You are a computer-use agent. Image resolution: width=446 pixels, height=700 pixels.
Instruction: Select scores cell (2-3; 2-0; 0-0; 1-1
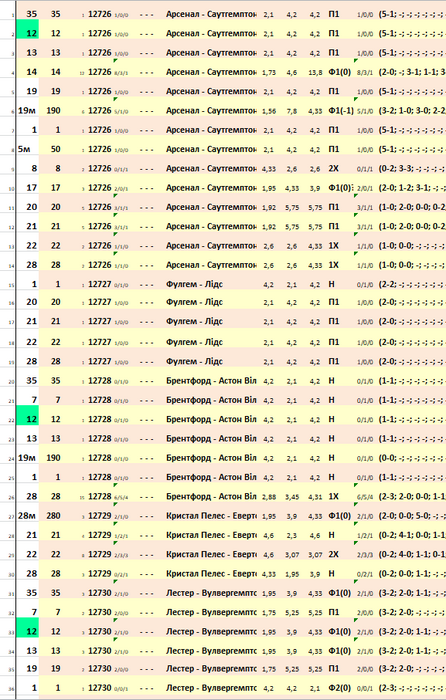click(x=412, y=496)
